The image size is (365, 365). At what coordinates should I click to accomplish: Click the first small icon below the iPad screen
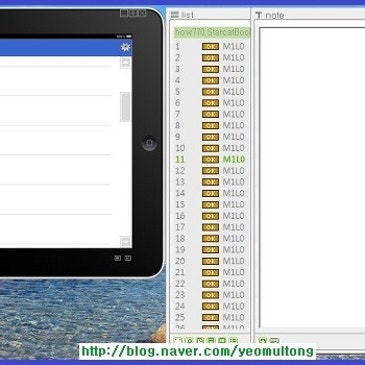117,258
